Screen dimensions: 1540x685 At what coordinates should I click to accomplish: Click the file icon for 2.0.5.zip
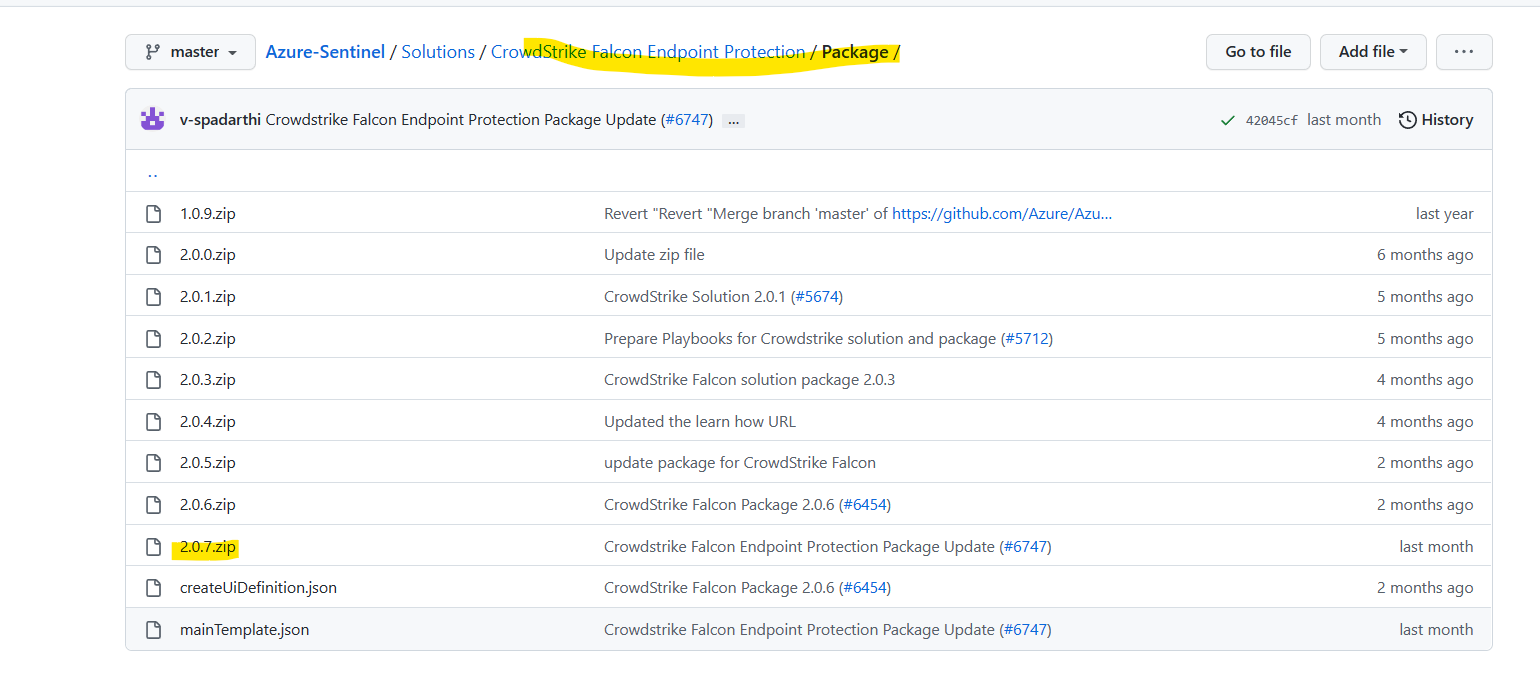153,463
